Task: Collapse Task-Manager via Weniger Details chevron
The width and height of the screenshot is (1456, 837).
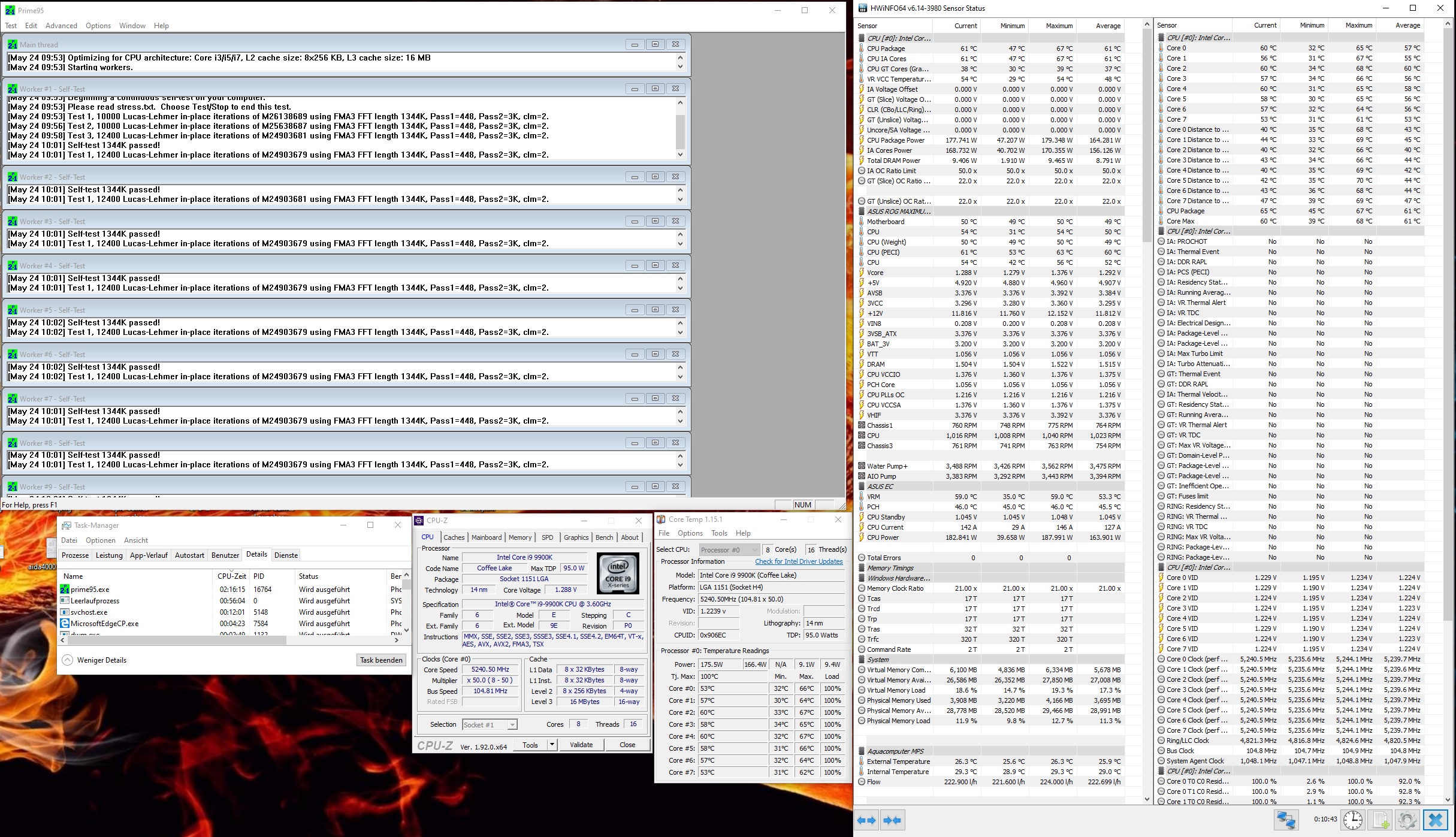Action: 68,660
